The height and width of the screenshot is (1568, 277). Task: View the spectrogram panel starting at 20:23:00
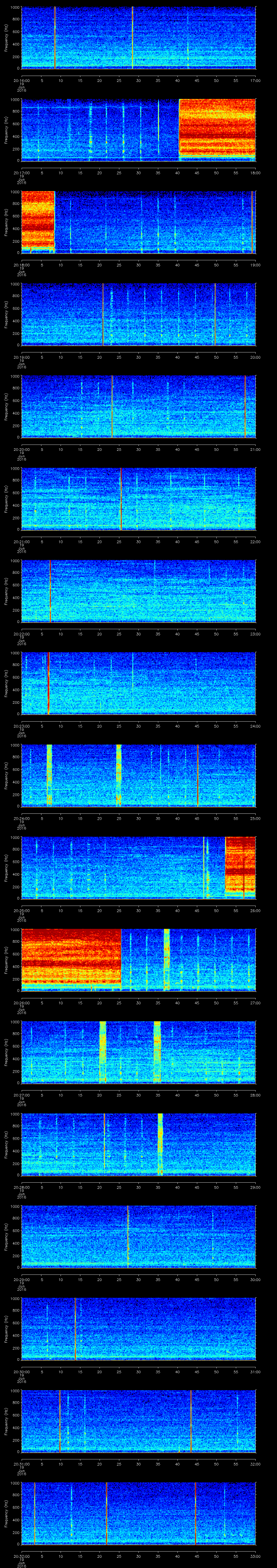[x=138, y=683]
